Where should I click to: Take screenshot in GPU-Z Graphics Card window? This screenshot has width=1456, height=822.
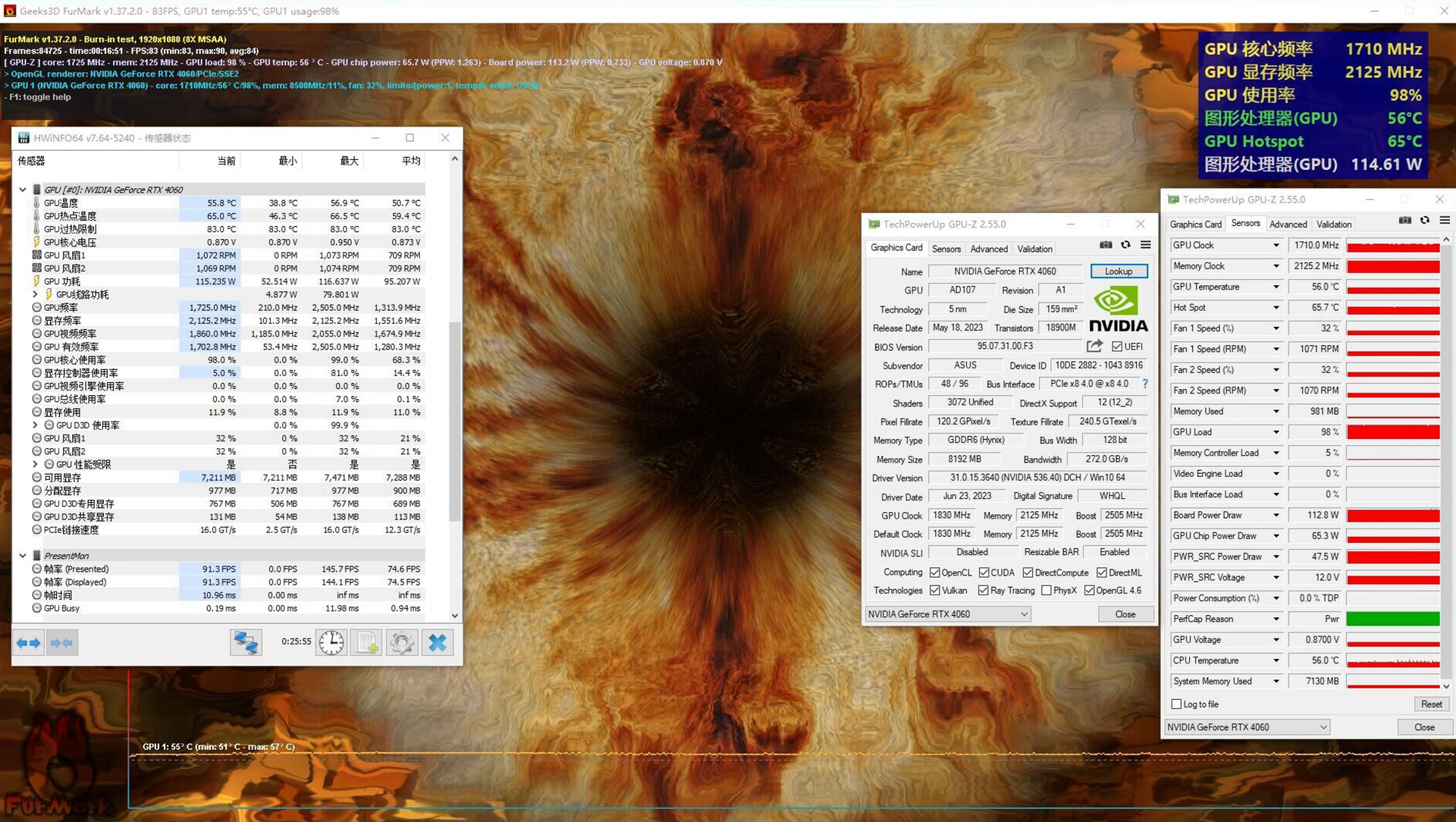(x=1106, y=245)
